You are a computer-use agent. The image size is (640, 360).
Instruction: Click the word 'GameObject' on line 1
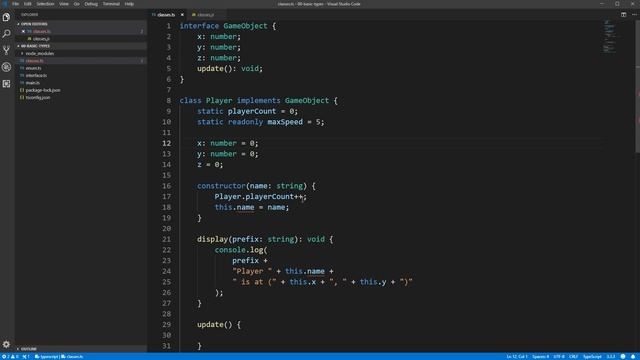click(x=245, y=26)
